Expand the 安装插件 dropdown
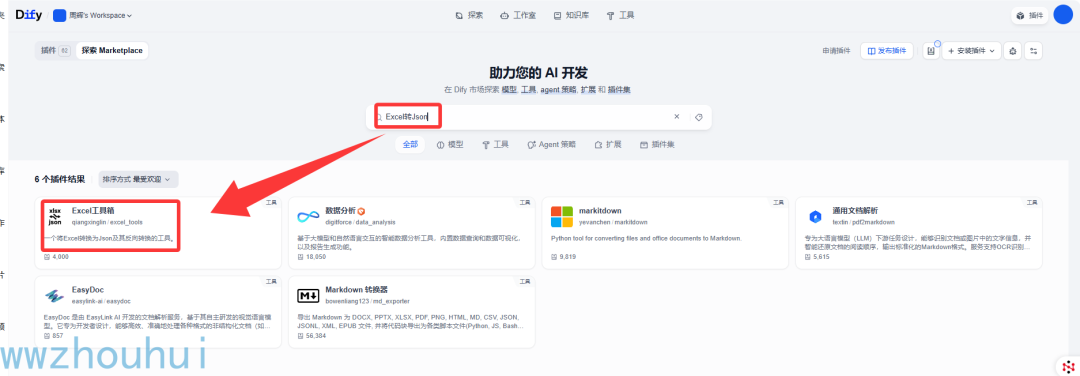 tap(971, 51)
